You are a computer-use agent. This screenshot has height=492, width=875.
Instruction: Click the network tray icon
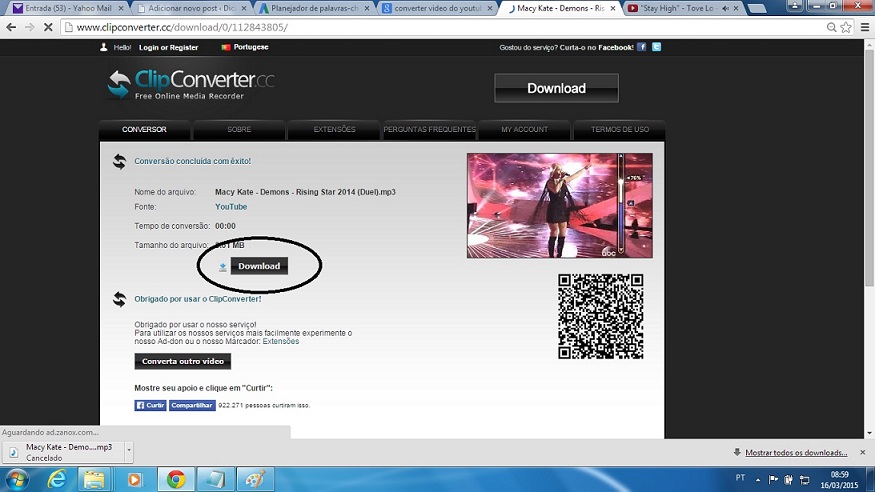[x=804, y=479]
